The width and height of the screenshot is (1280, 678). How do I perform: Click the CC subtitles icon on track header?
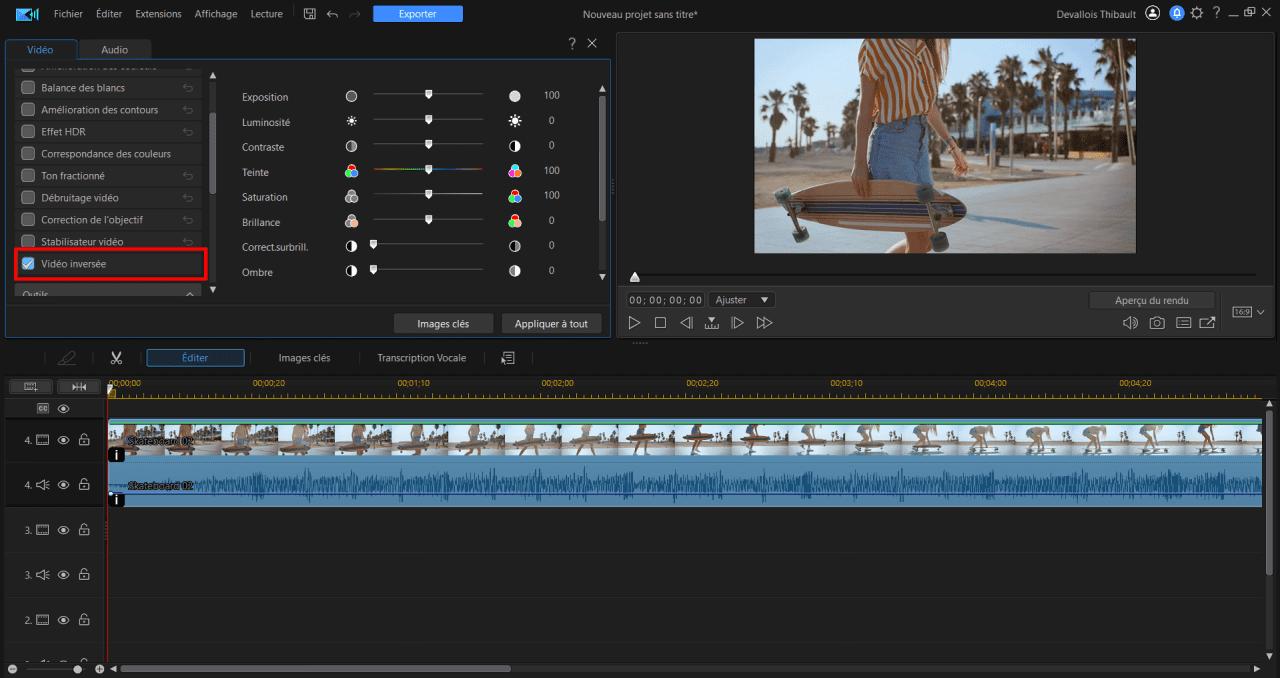pos(43,408)
